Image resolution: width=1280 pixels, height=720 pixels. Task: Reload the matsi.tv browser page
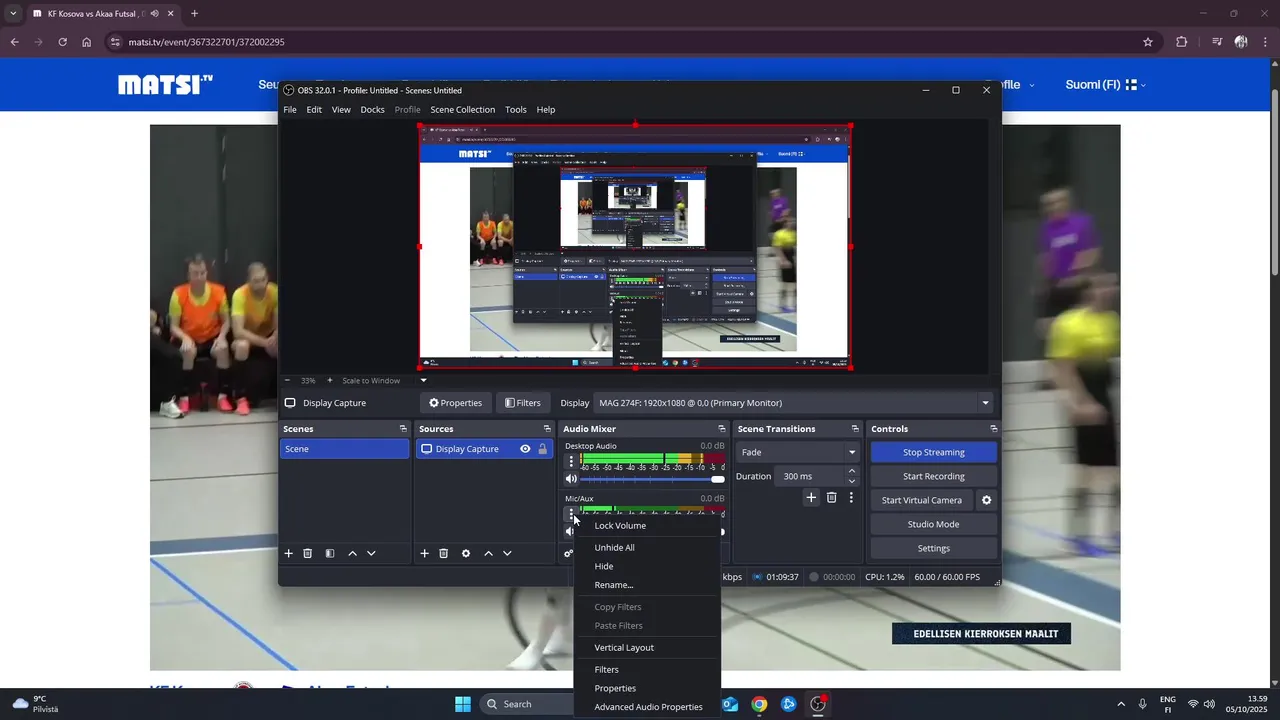pos(62,42)
